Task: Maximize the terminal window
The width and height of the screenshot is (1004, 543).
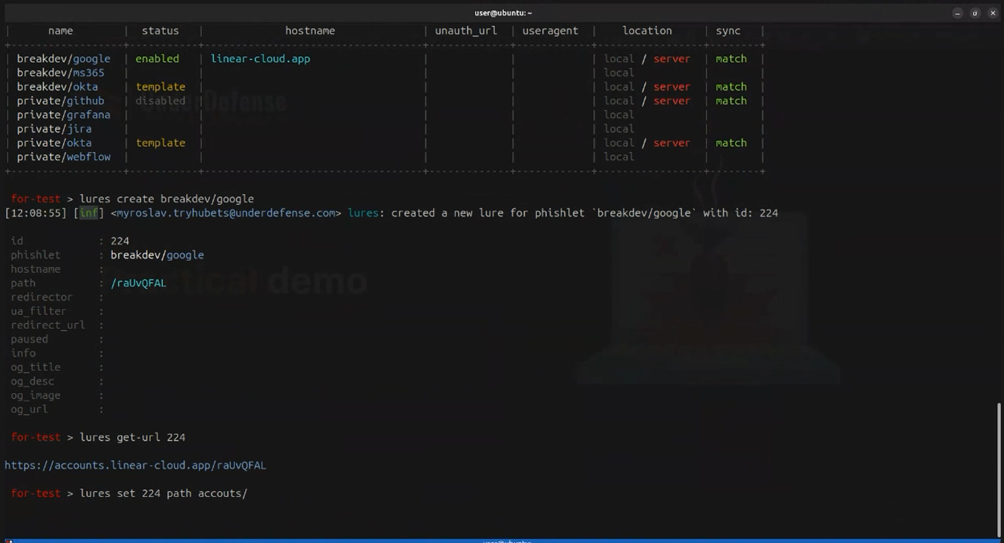Action: click(975, 13)
